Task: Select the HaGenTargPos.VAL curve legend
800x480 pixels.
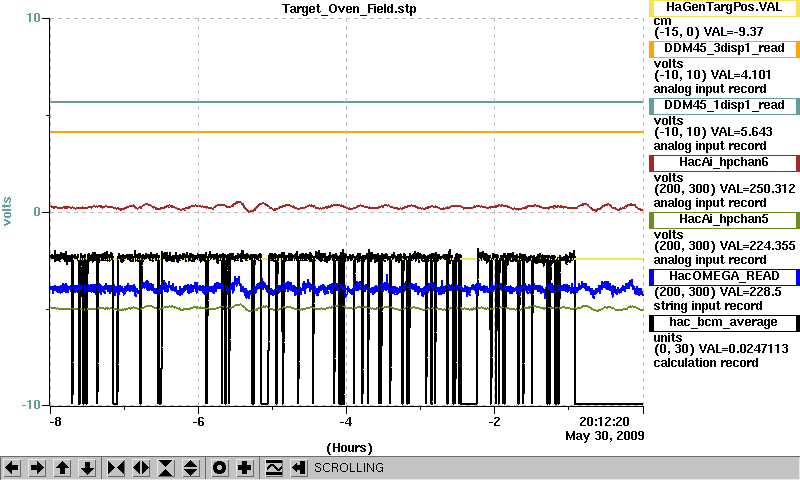Action: click(724, 8)
